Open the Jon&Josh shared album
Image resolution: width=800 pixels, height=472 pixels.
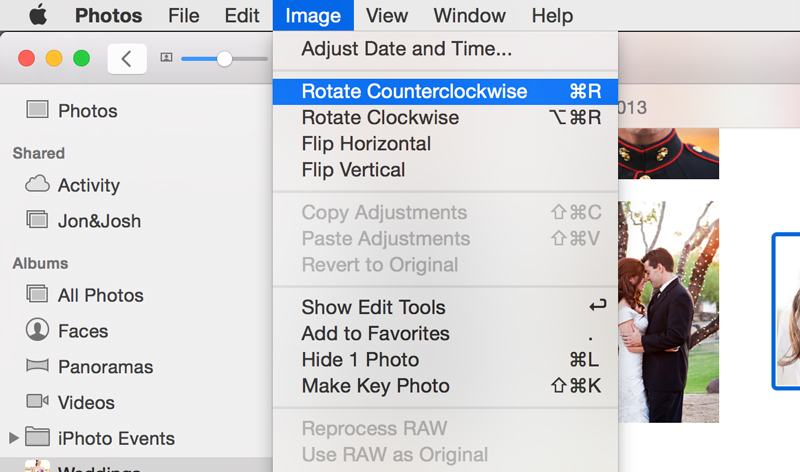99,221
